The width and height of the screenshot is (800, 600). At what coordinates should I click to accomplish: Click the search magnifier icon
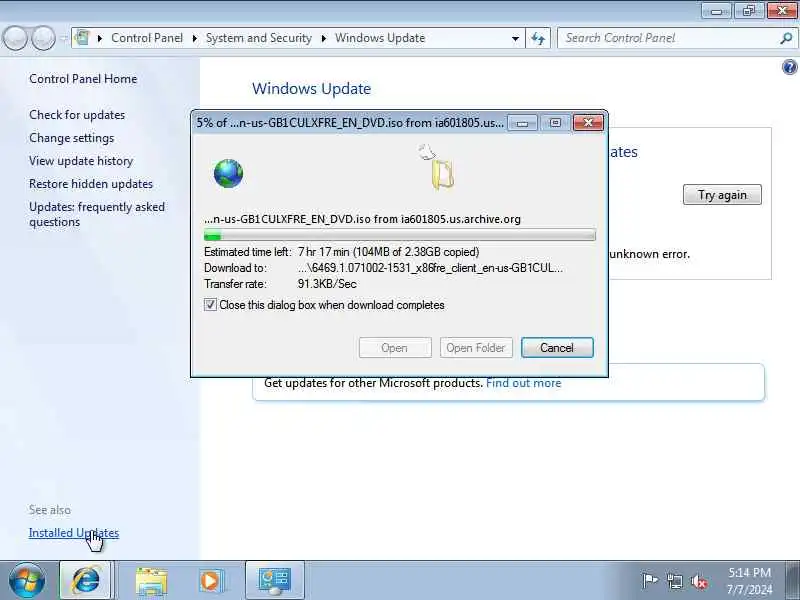point(786,38)
